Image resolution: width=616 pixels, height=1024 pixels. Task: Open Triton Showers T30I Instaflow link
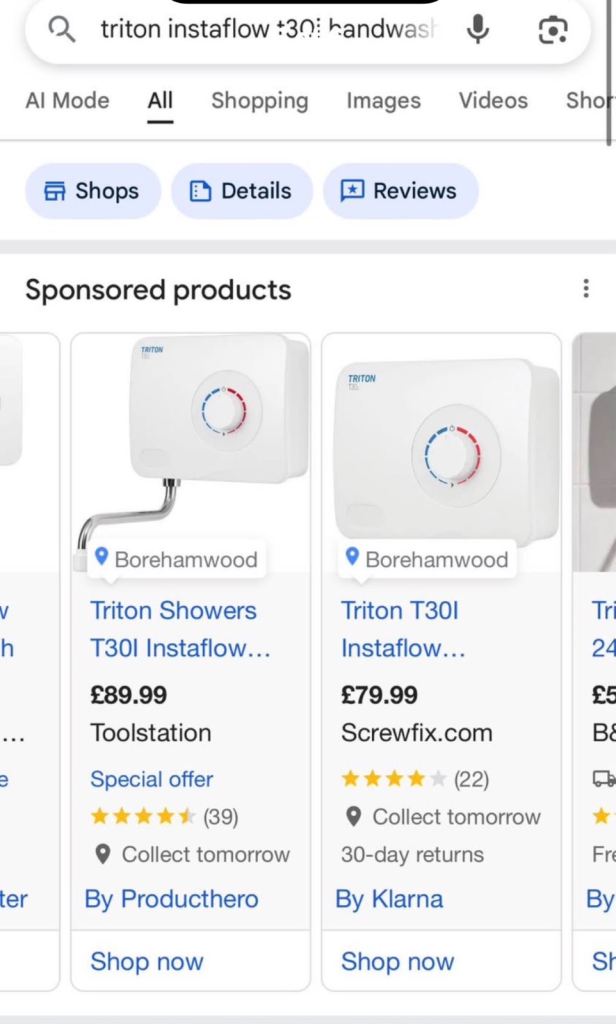click(180, 630)
